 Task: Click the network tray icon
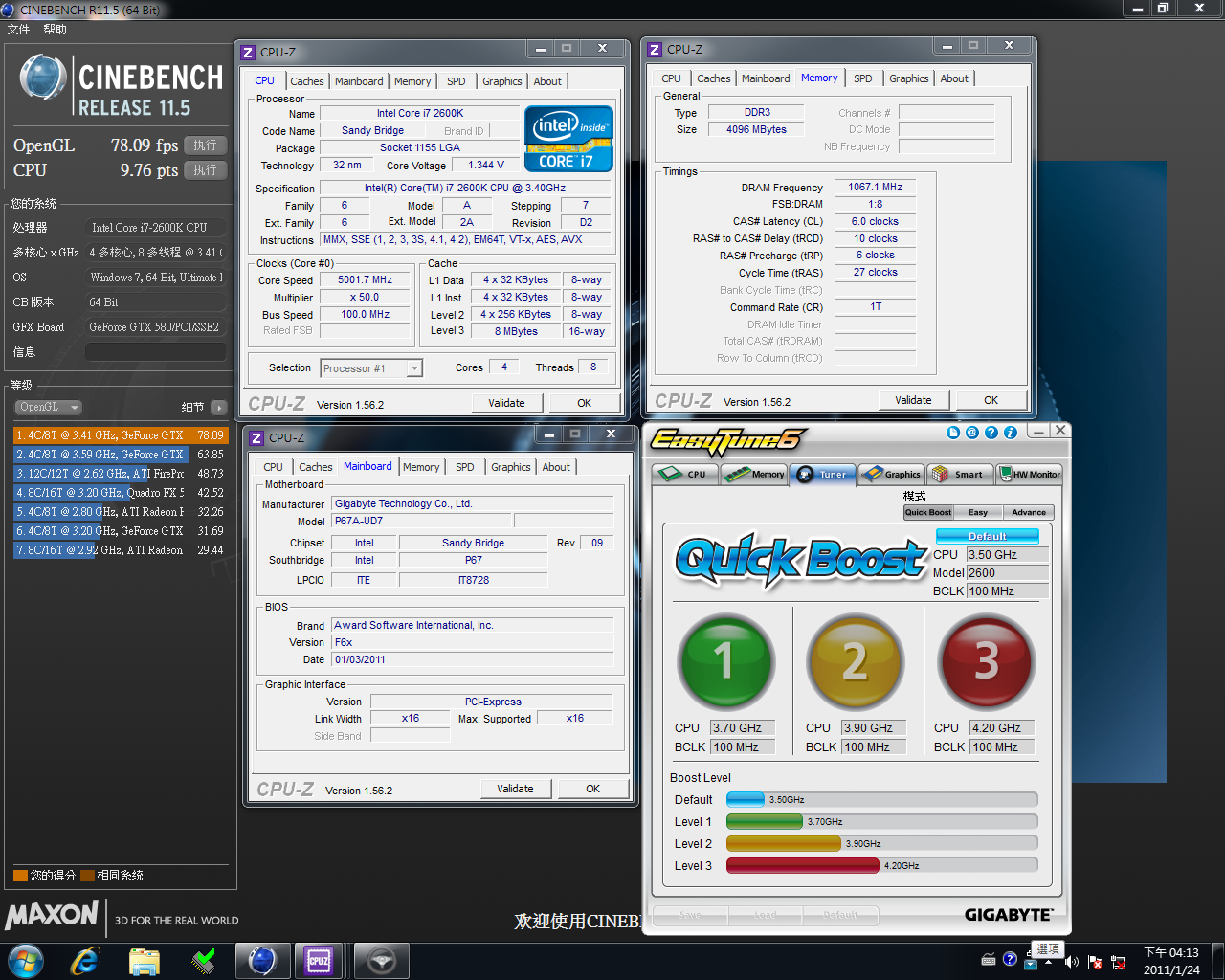pos(1117,962)
